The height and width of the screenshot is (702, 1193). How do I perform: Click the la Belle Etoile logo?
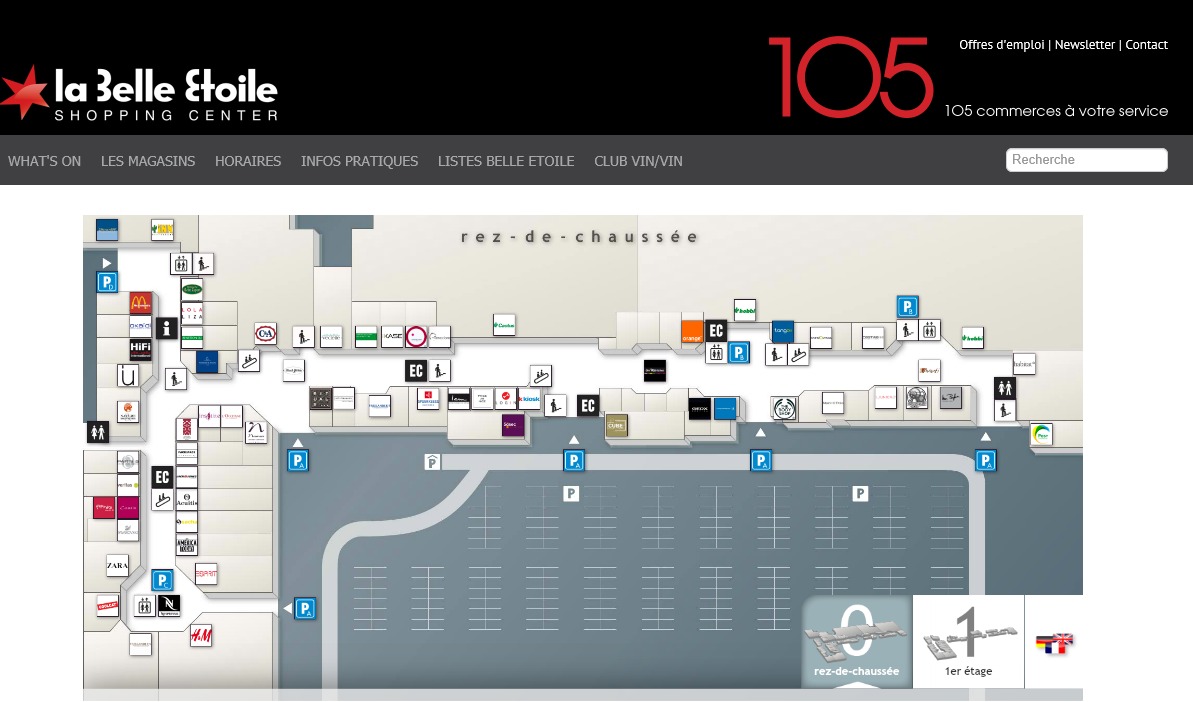pos(140,94)
